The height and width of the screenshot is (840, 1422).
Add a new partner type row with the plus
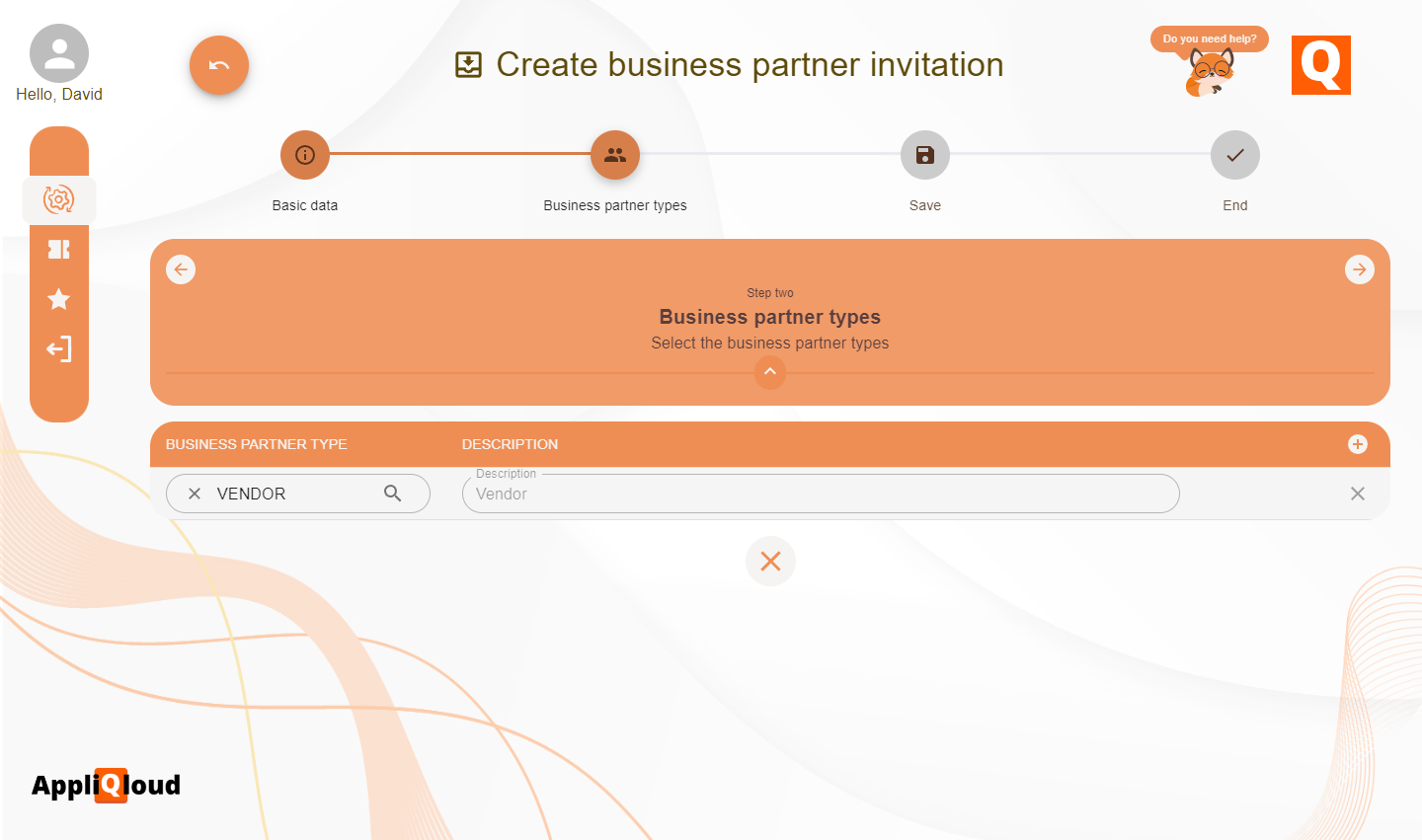pos(1357,444)
